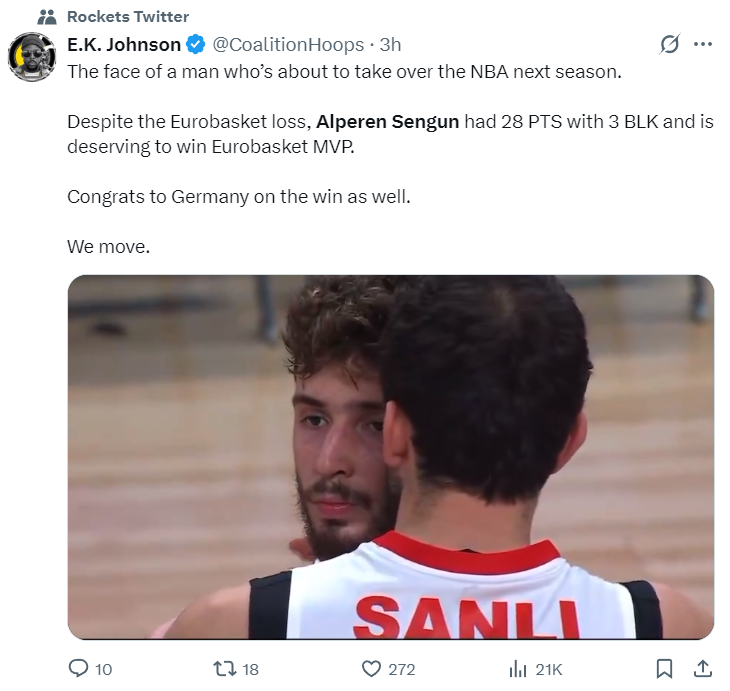Click the Rockets Twitter community people icon

point(47,17)
